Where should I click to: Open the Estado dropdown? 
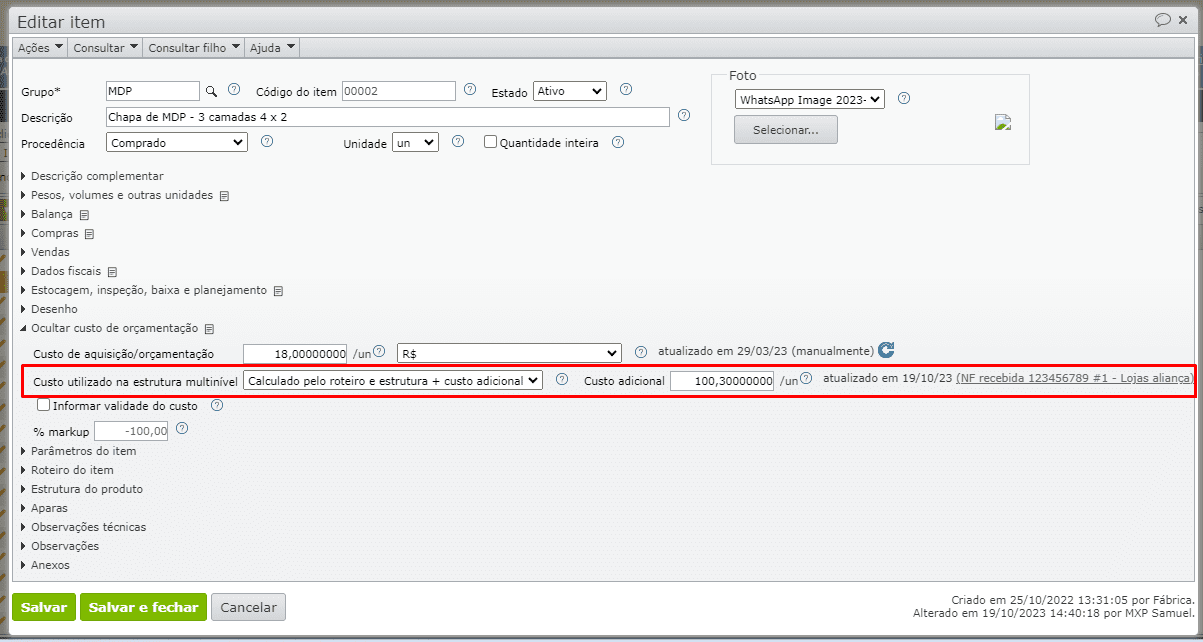(x=570, y=91)
